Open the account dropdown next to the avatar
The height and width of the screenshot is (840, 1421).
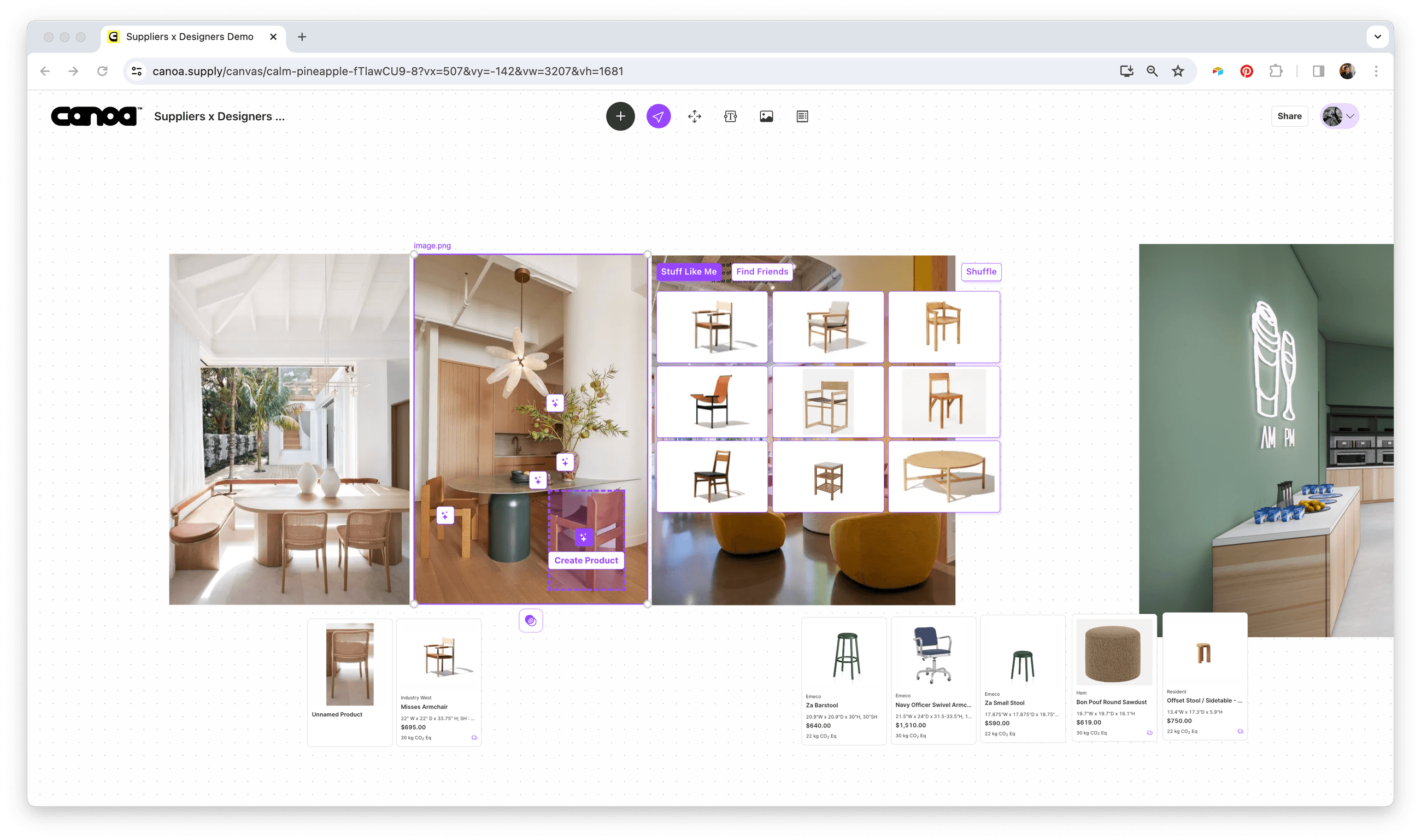tap(1352, 116)
